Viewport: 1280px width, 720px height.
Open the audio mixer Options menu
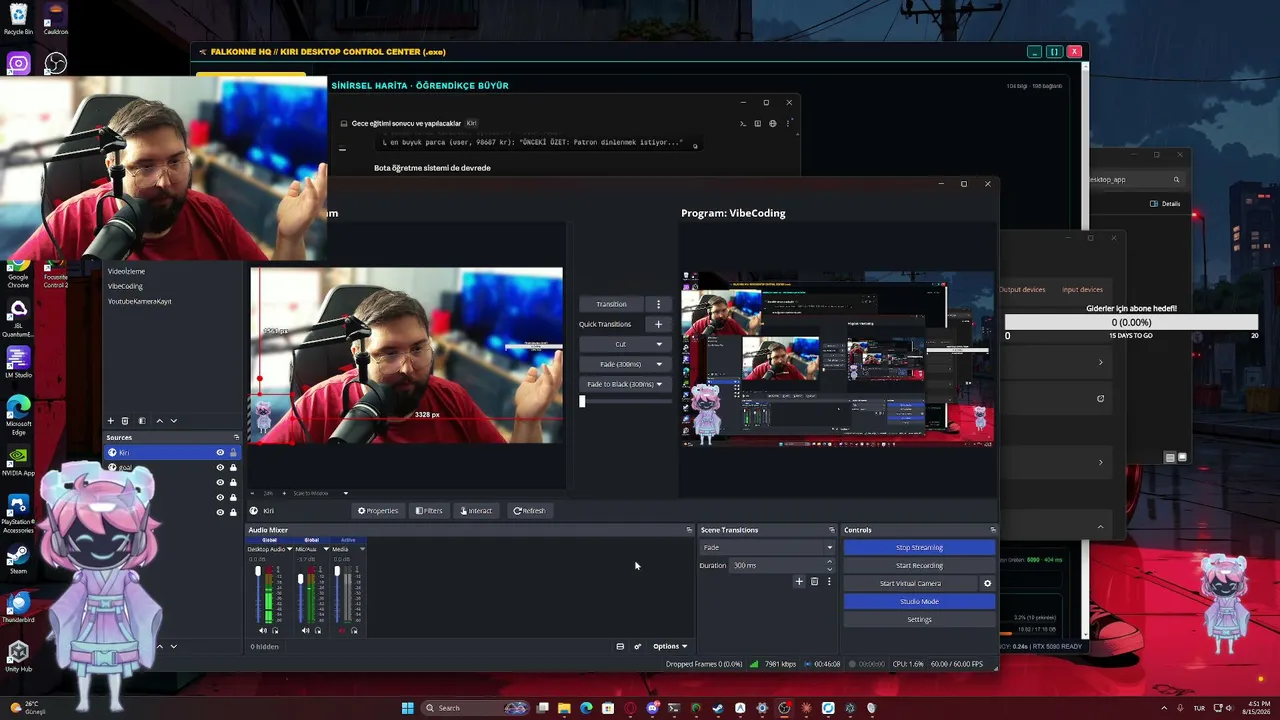coord(670,646)
